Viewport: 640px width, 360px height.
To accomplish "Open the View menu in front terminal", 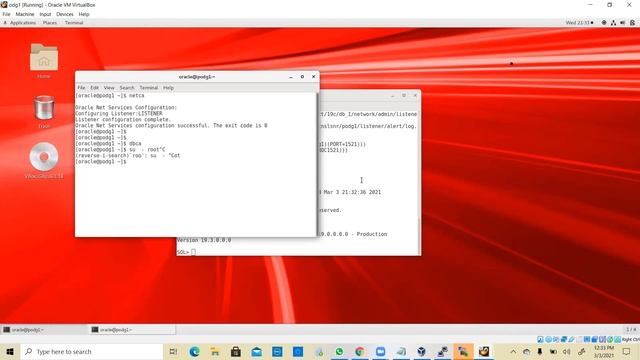I will pyautogui.click(x=109, y=88).
